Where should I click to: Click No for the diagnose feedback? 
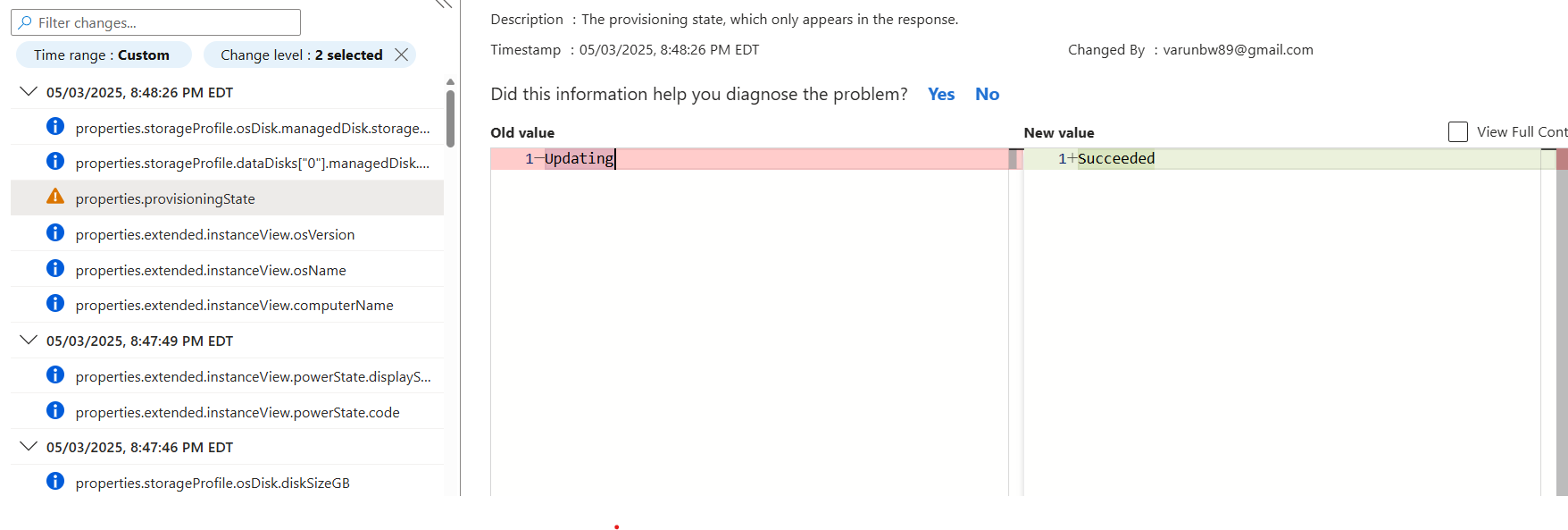(x=987, y=94)
